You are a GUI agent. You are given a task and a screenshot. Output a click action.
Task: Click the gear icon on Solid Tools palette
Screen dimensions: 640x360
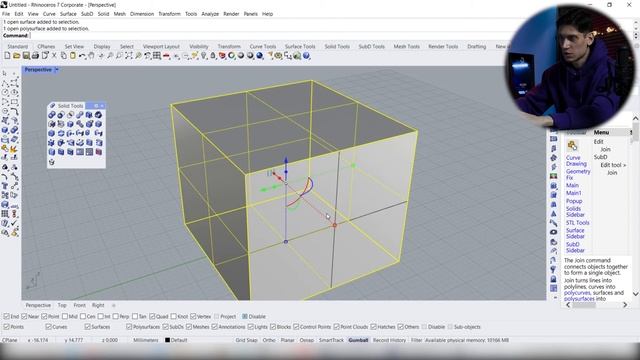point(96,106)
